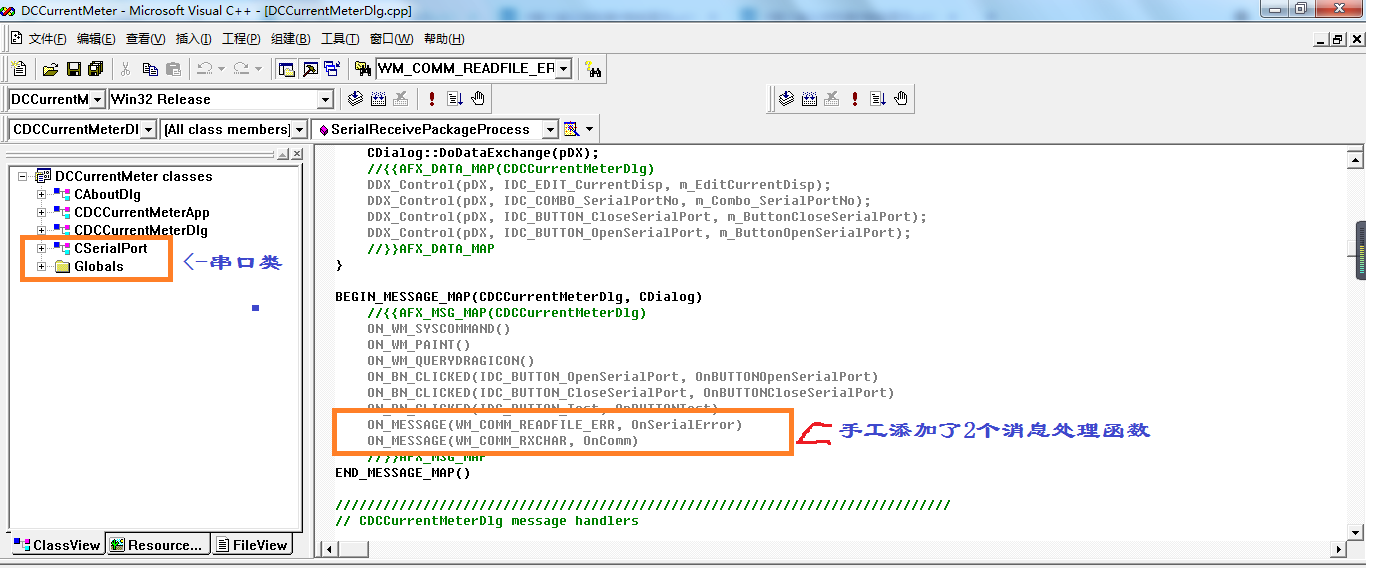This screenshot has height=568, width=1382.
Task: Expand the CDCCurrentMeterDlg class node
Action: point(42,230)
